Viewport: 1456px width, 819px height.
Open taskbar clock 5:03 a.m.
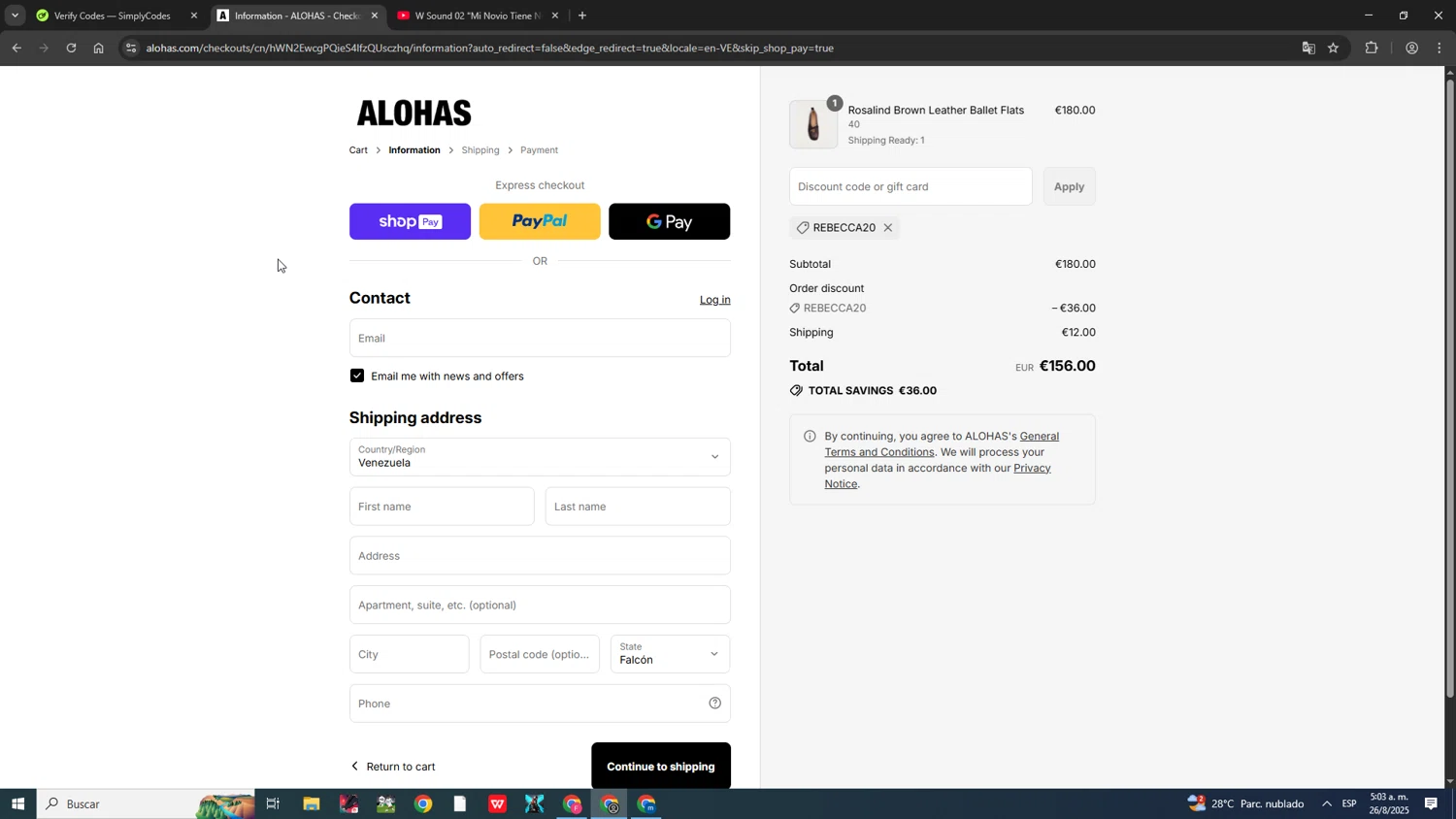tap(1390, 803)
